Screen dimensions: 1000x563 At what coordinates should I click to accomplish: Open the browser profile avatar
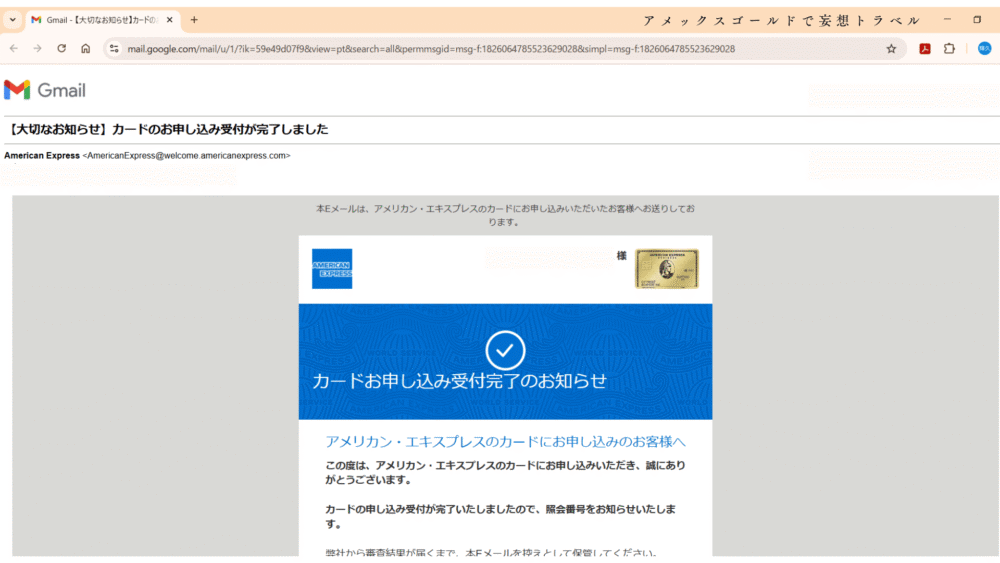pyautogui.click(x=984, y=48)
